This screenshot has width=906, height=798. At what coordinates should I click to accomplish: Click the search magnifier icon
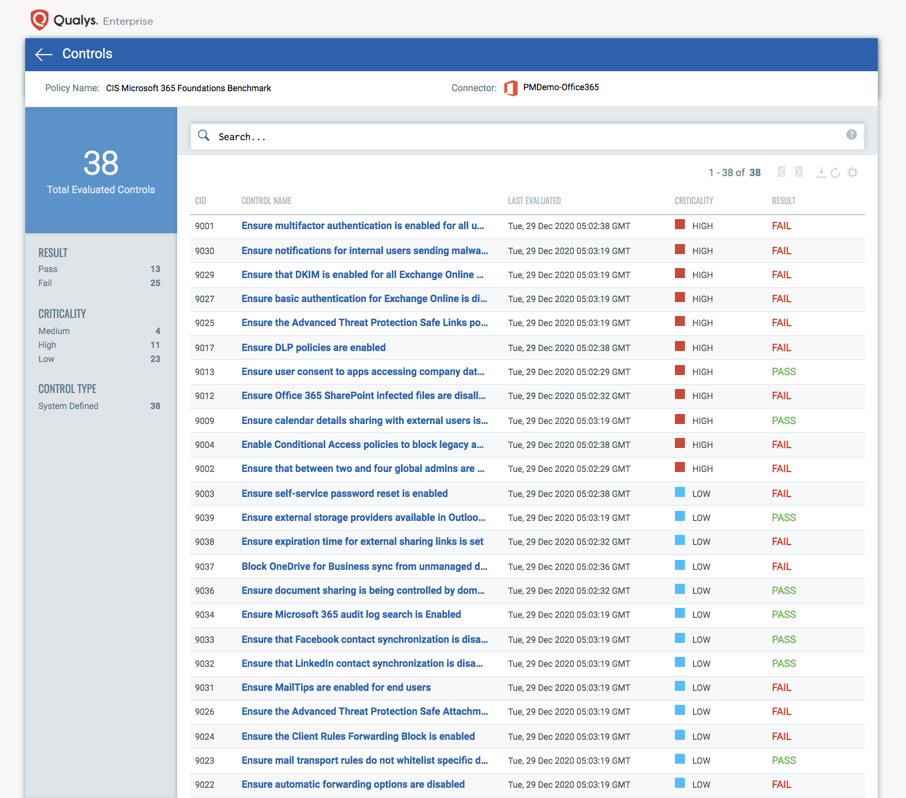tap(203, 136)
